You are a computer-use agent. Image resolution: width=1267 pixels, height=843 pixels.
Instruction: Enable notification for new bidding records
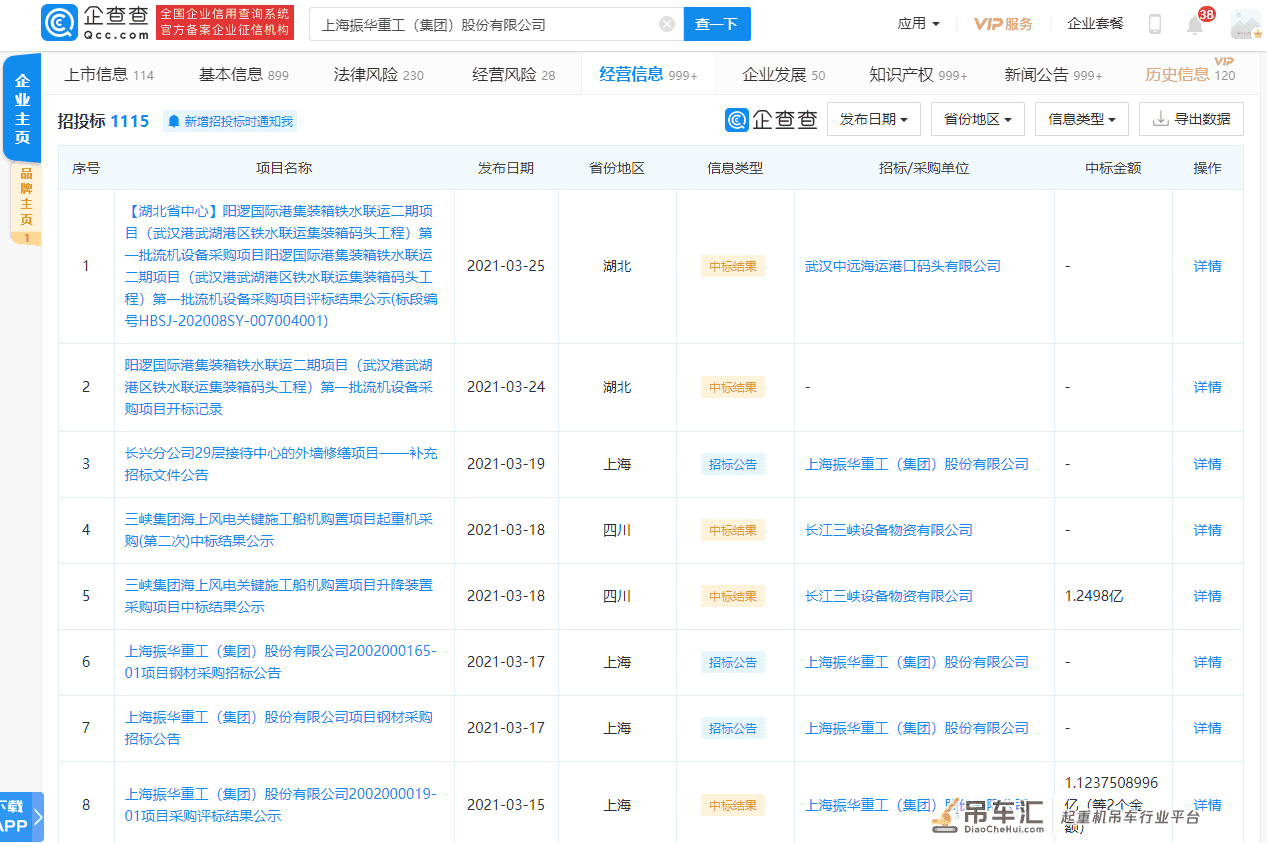pos(230,121)
